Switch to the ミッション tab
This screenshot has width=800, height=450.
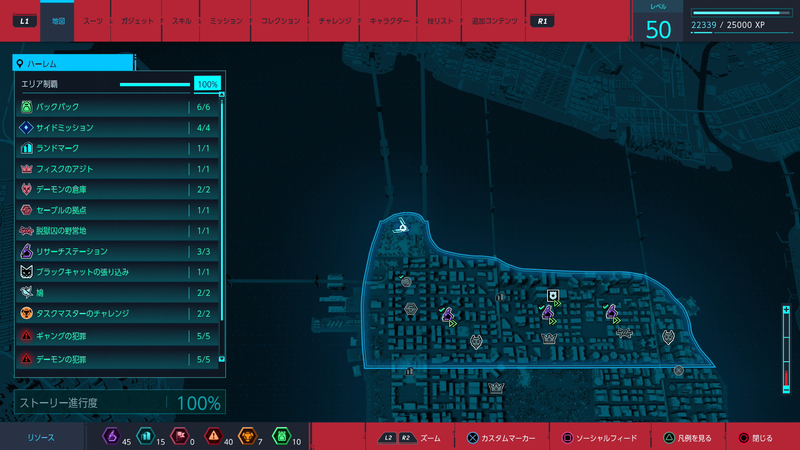(x=226, y=21)
